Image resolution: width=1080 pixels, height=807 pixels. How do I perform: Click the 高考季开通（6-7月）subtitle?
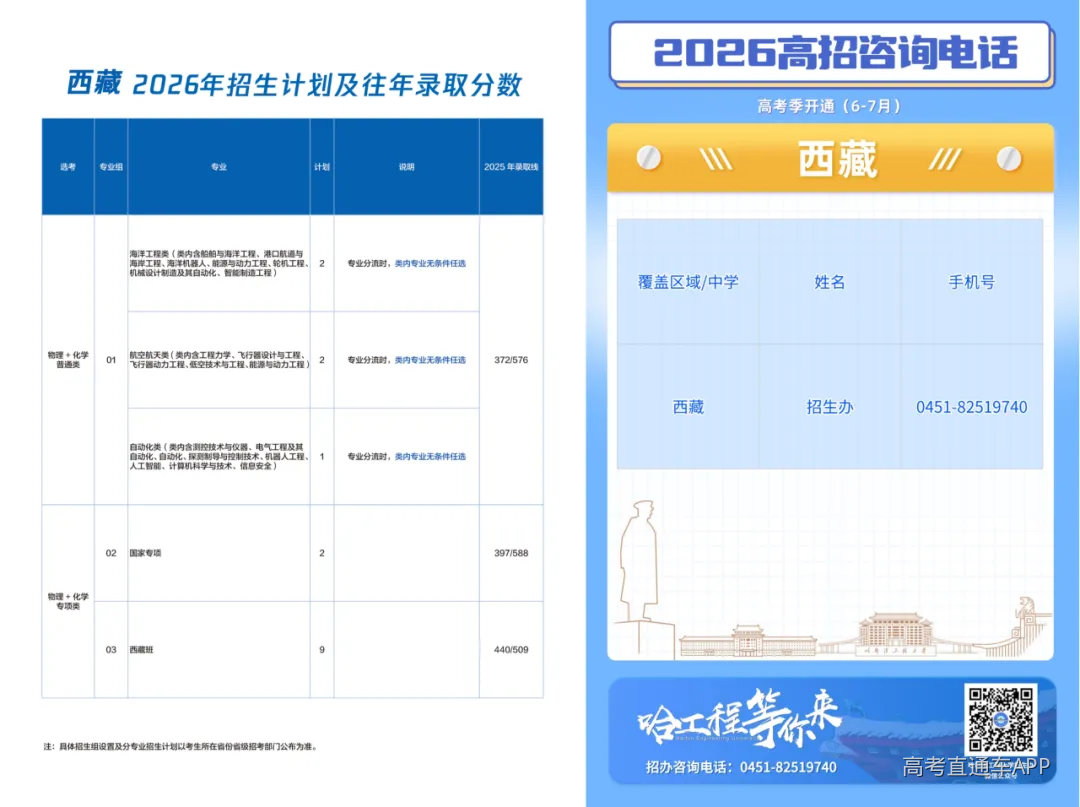(x=829, y=106)
